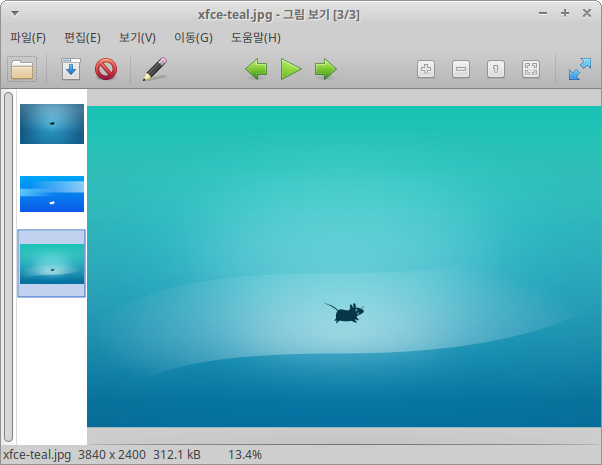Click the zoom in plus icon
Screen dimensions: 602x465
(426, 69)
